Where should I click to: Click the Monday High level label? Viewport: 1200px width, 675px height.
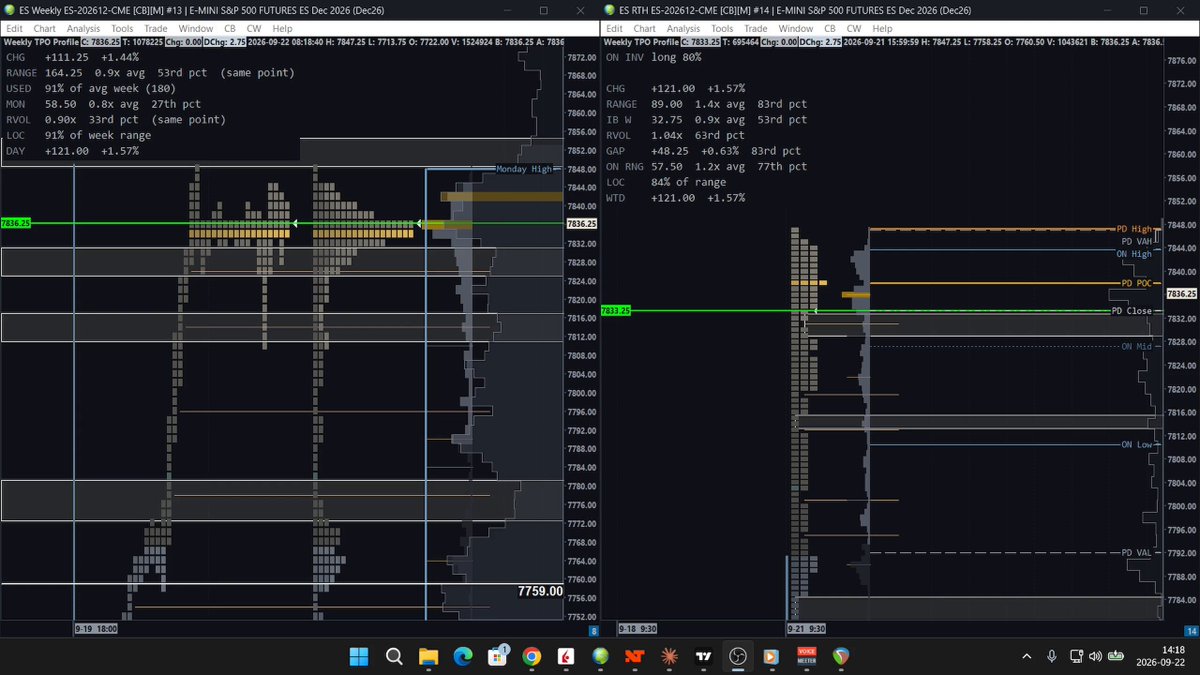click(x=524, y=169)
